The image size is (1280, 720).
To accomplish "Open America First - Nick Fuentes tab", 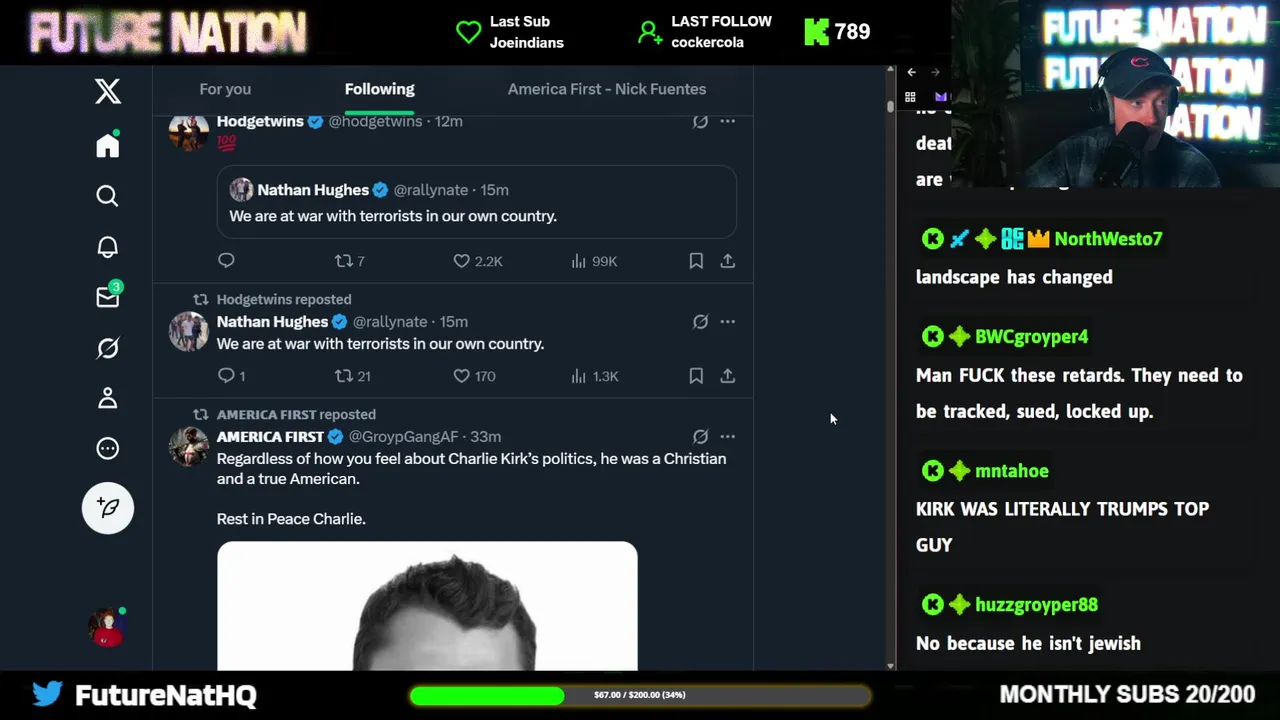I will click(607, 89).
